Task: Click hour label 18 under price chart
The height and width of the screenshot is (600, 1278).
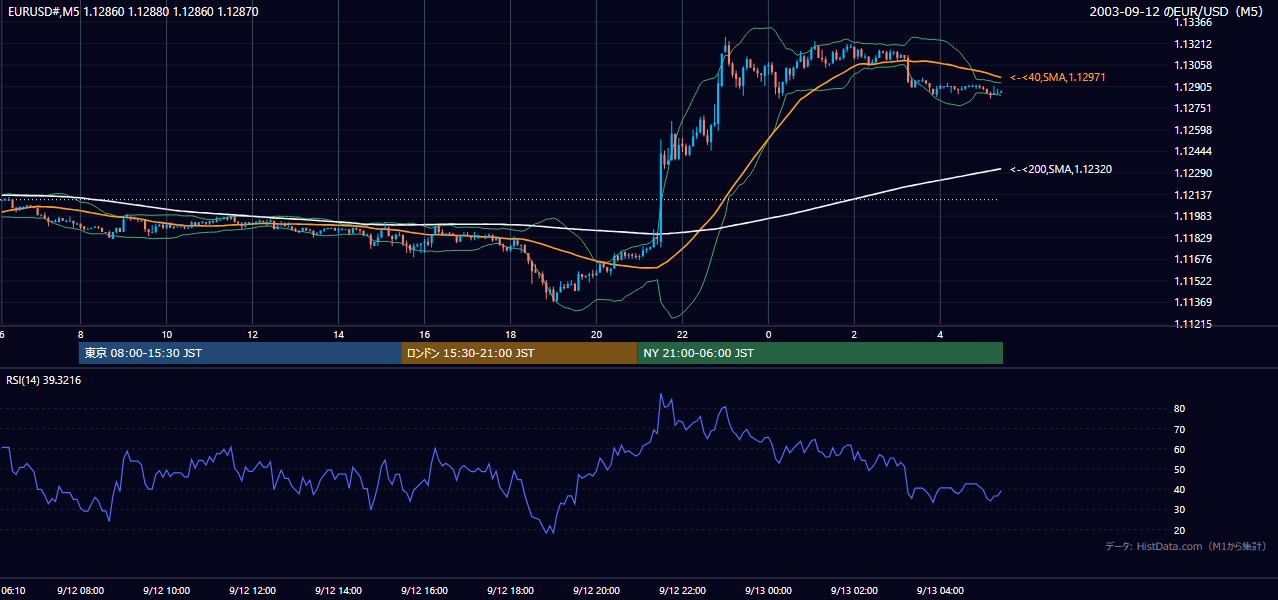Action: click(x=510, y=334)
